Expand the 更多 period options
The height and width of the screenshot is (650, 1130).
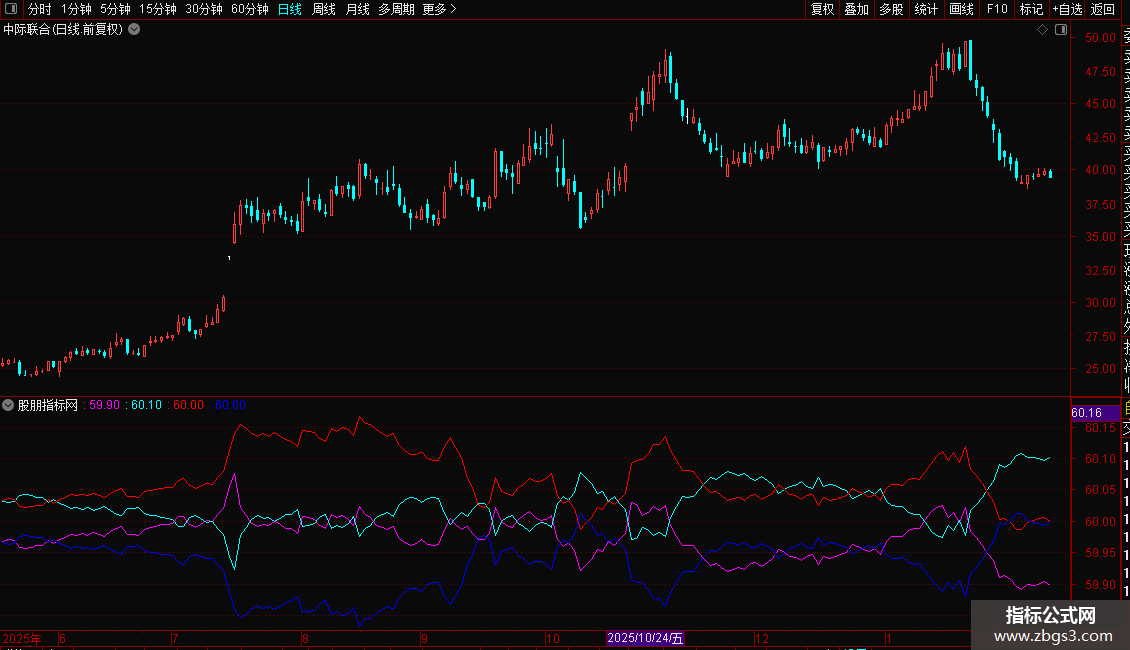point(439,9)
